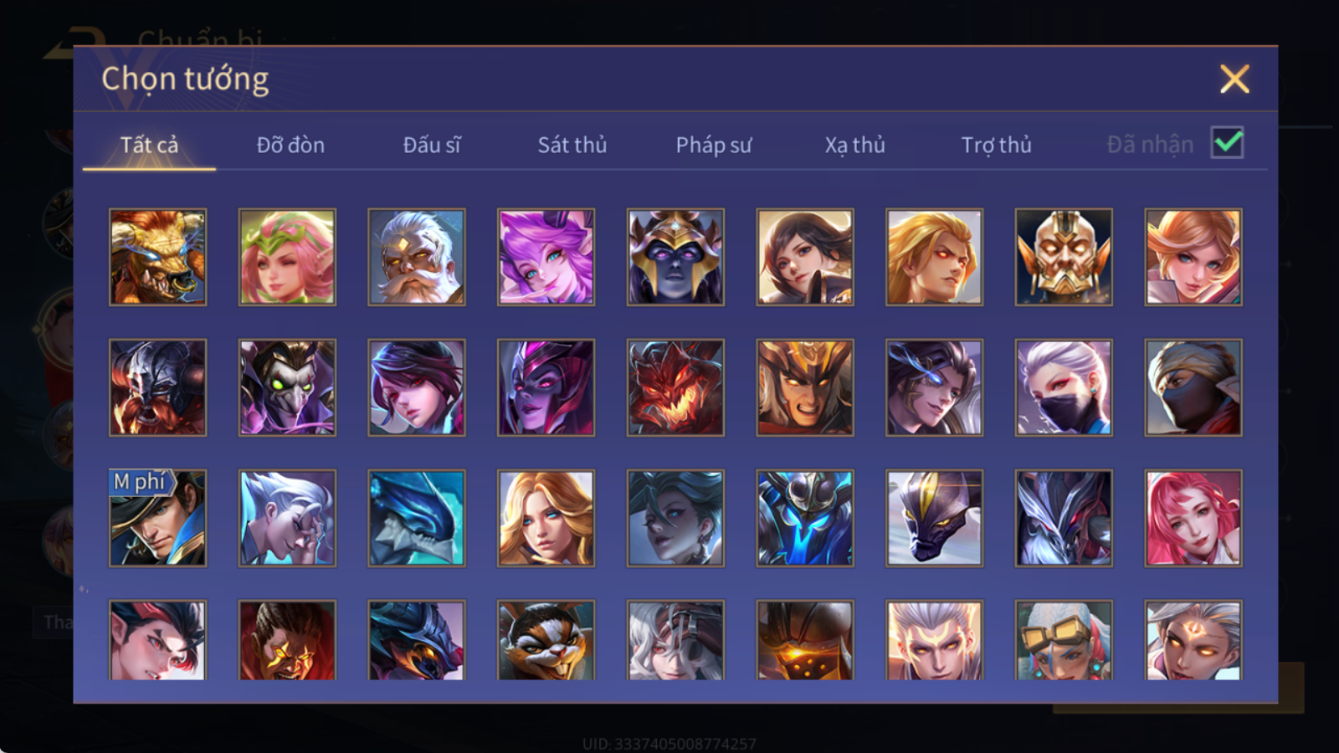The height and width of the screenshot is (753, 1339).
Task: Choose the raccoon-like creature hero portrait
Action: coord(546,641)
